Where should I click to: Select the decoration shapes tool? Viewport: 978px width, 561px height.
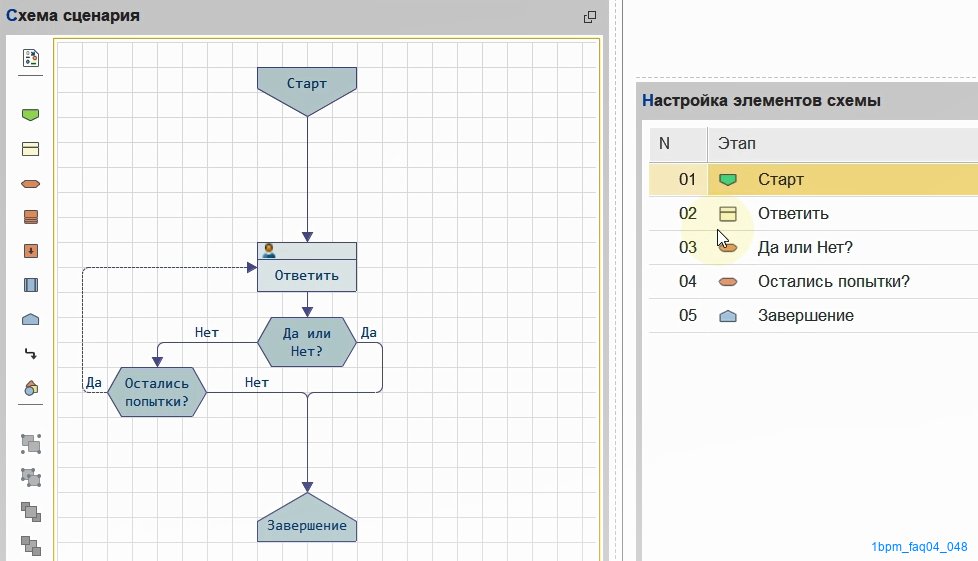click(x=31, y=388)
